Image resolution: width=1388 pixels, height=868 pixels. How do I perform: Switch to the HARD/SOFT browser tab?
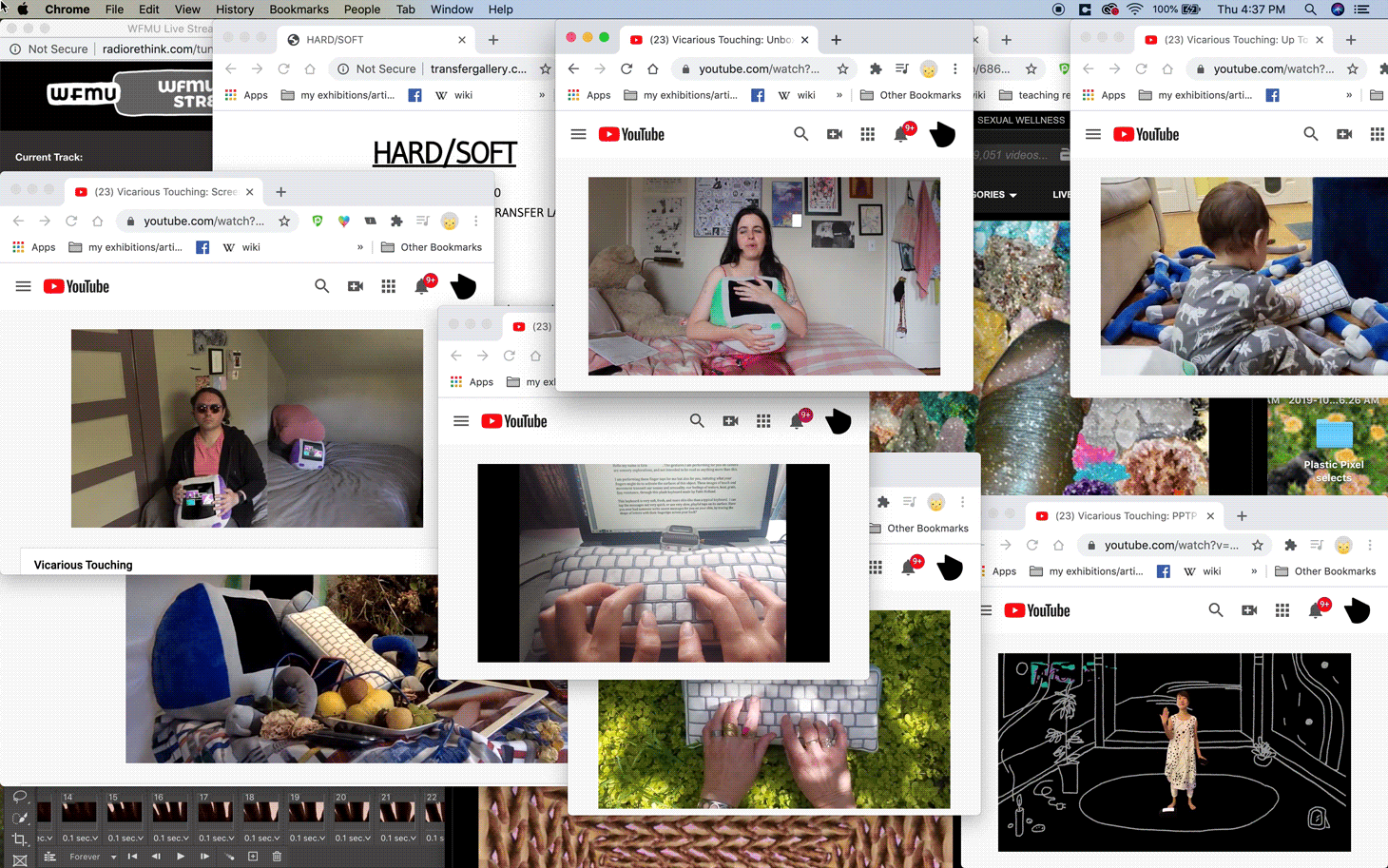(x=335, y=40)
